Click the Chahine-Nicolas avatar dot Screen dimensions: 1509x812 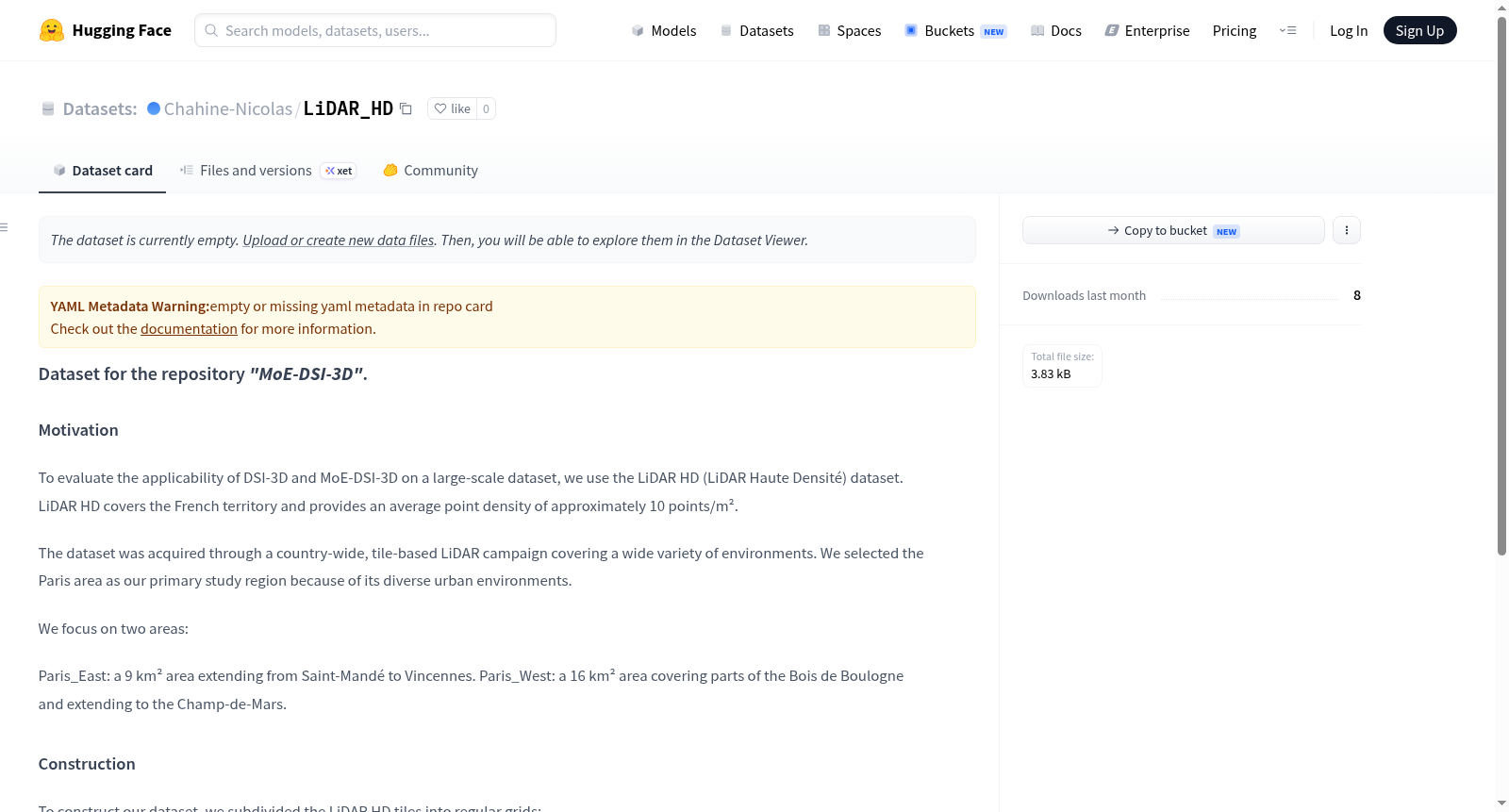coord(154,108)
